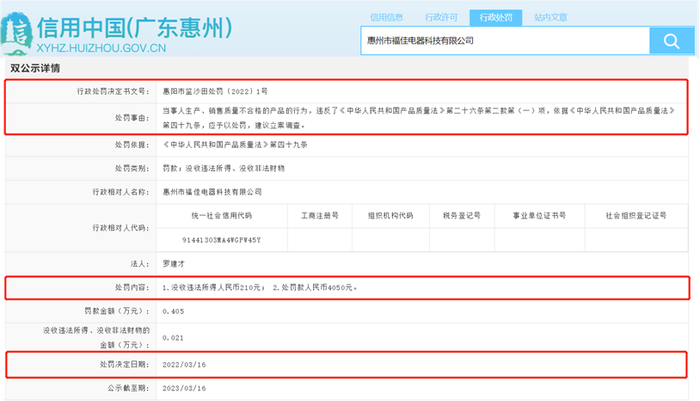
Task: Click the publicity deadline 2023/03/16
Action: point(184,388)
